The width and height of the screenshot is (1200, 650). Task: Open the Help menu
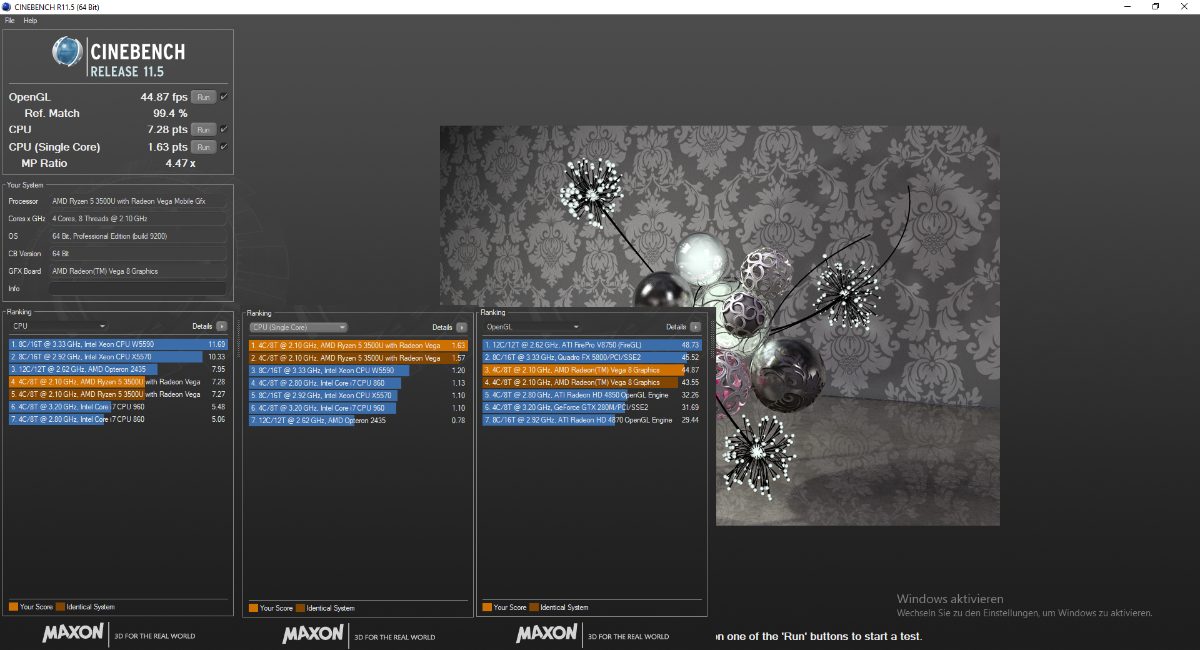[30, 20]
